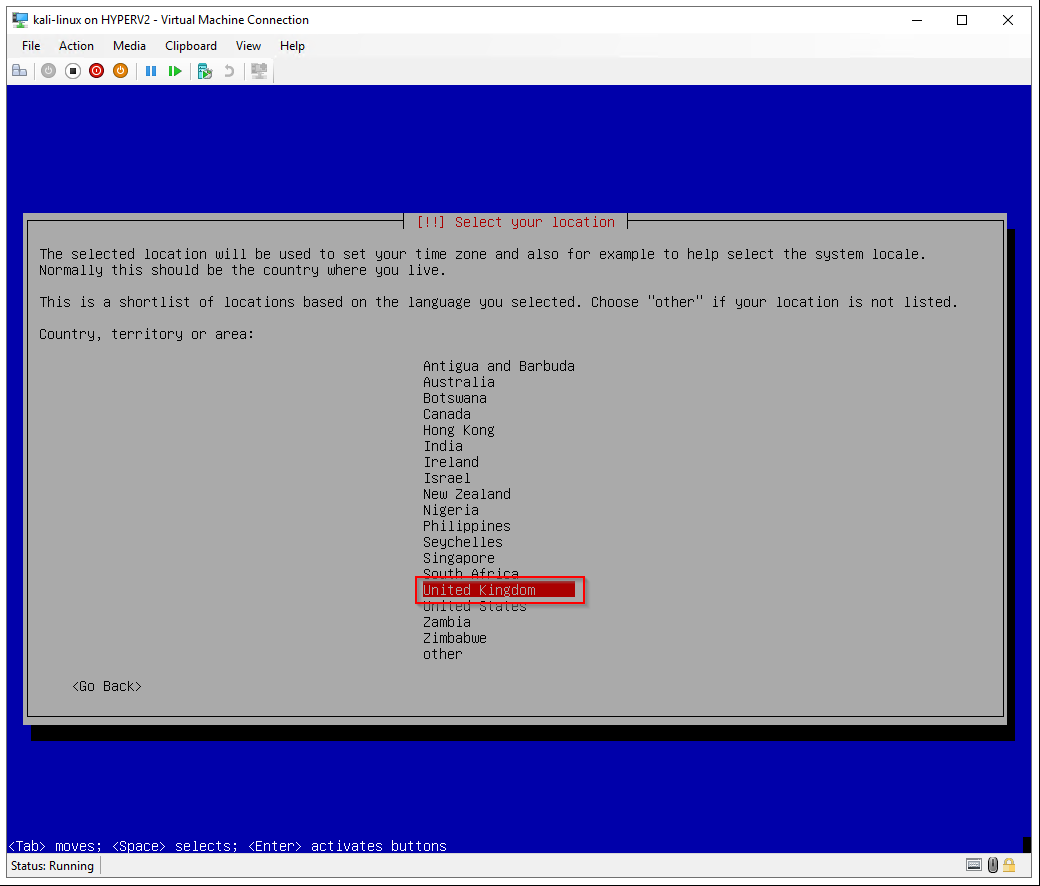
Task: Pick "other" at the bottom of list
Action: [x=442, y=654]
